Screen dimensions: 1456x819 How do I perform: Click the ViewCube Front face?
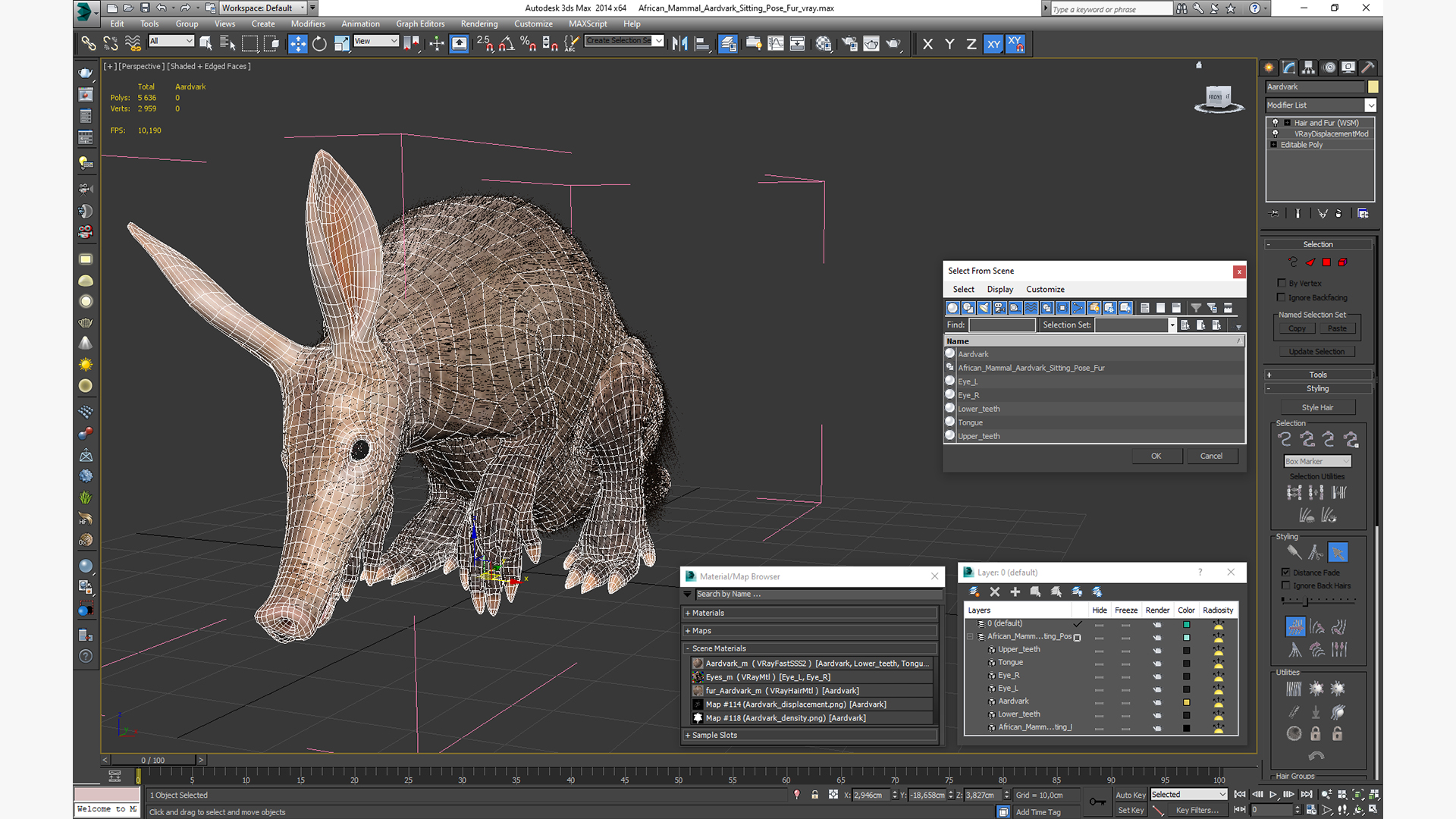(1216, 97)
